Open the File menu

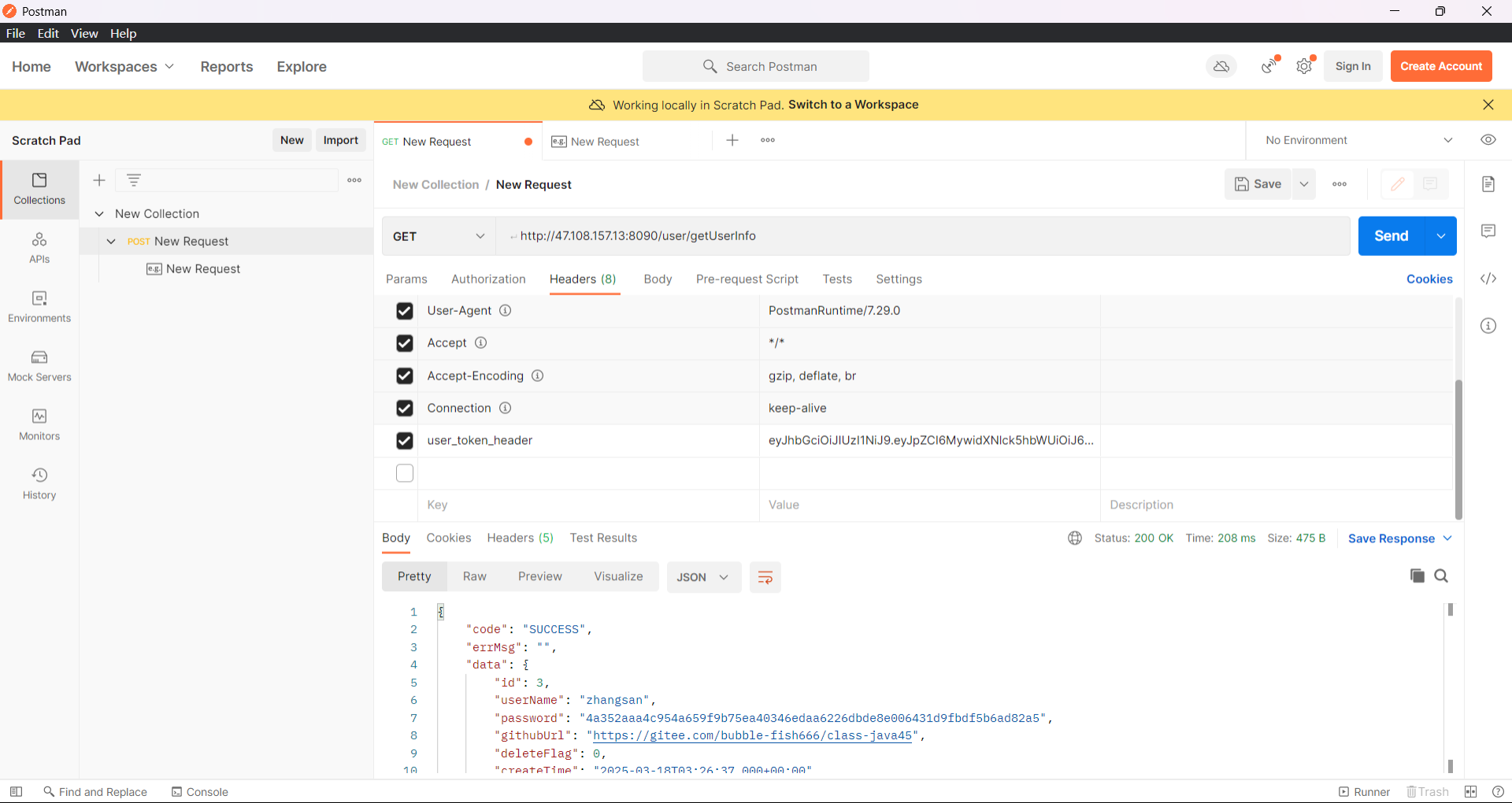(16, 33)
